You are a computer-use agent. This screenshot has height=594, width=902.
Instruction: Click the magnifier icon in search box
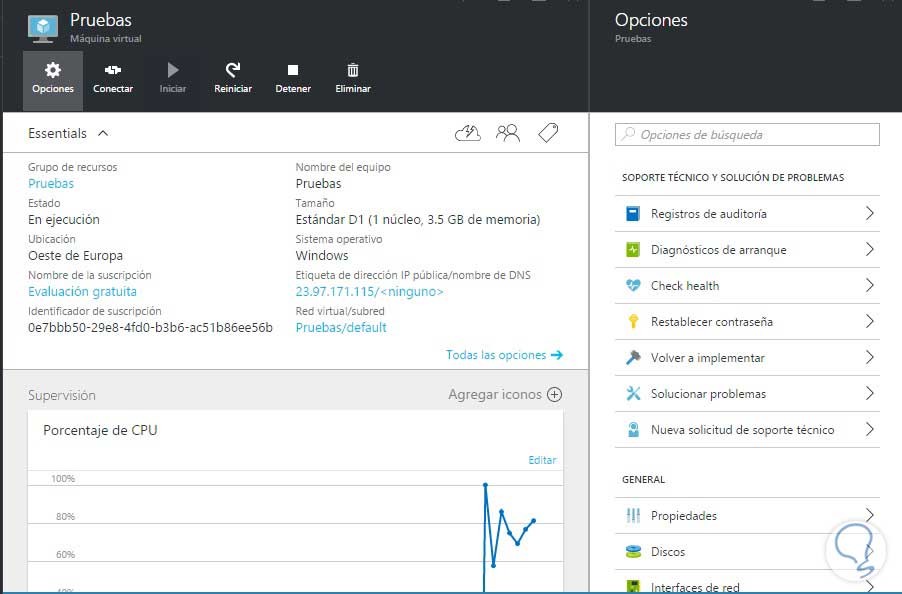point(628,134)
